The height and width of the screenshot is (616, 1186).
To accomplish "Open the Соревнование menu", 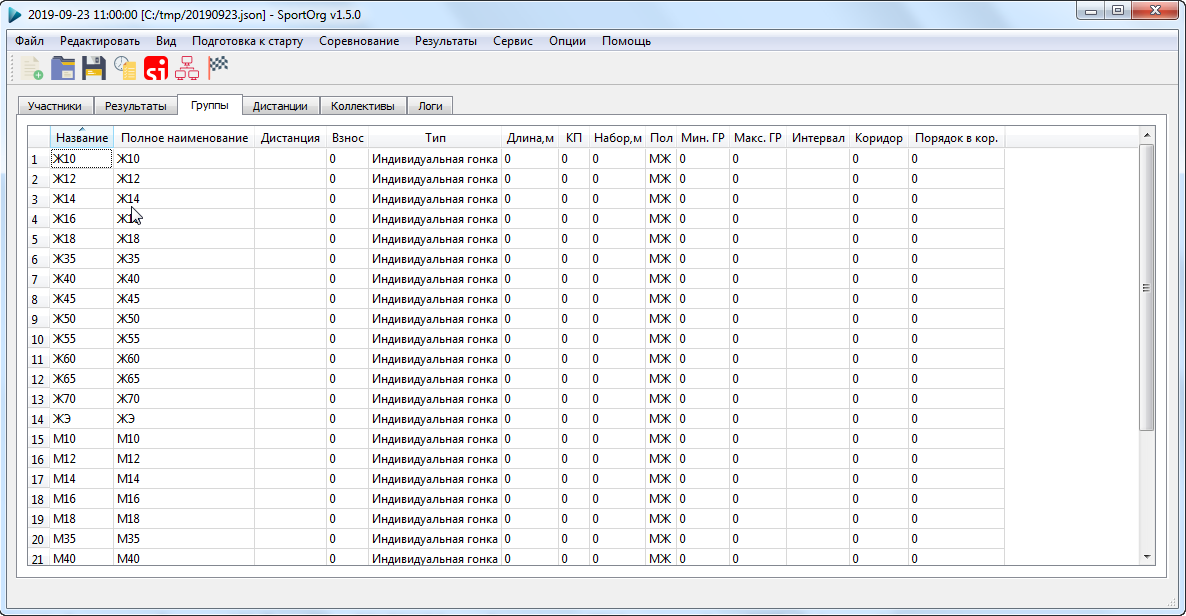I will [359, 41].
